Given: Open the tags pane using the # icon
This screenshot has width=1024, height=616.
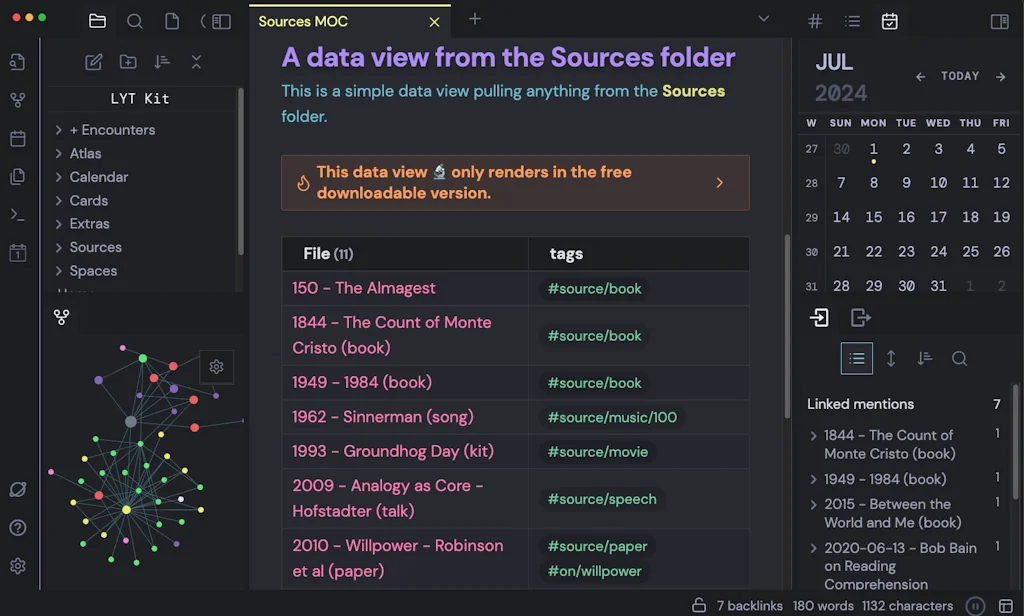Looking at the screenshot, I should coord(815,21).
